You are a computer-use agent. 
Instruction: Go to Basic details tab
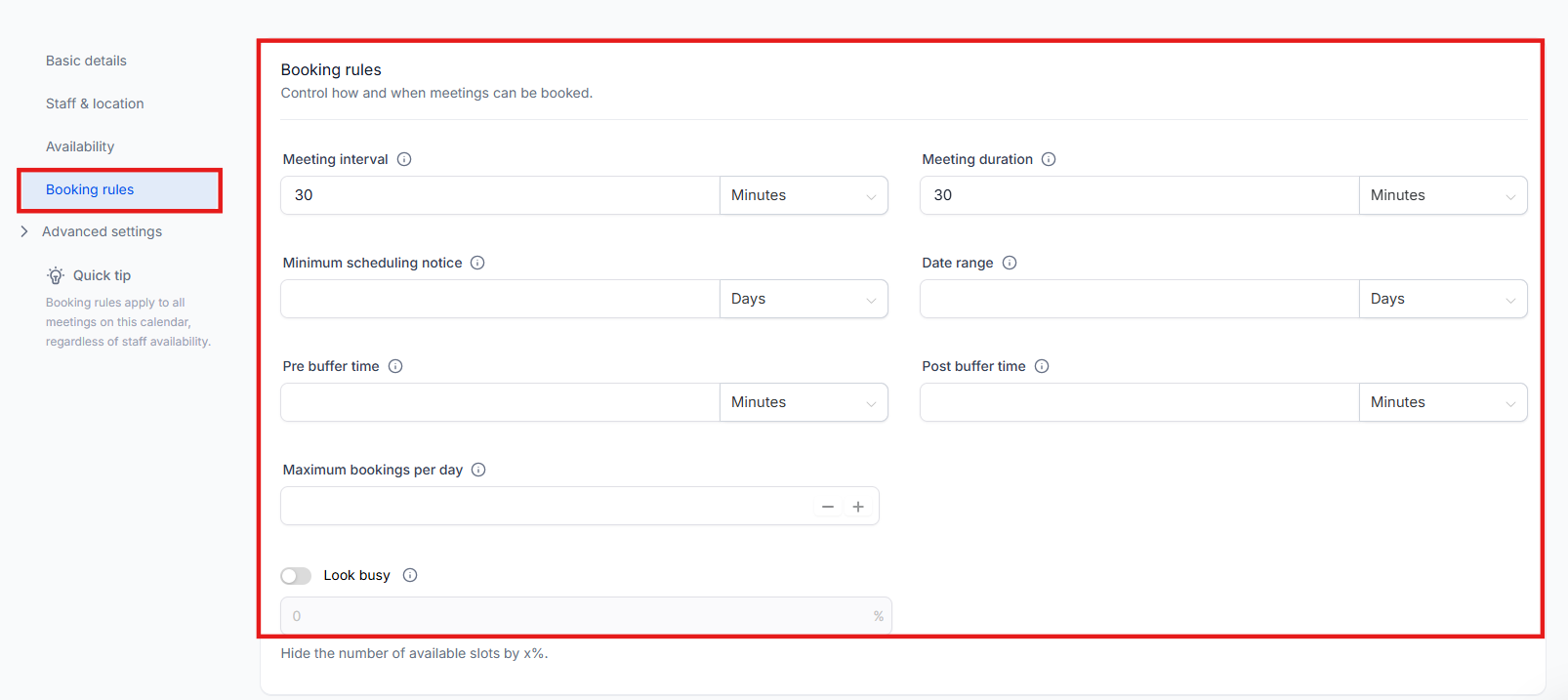coord(86,61)
